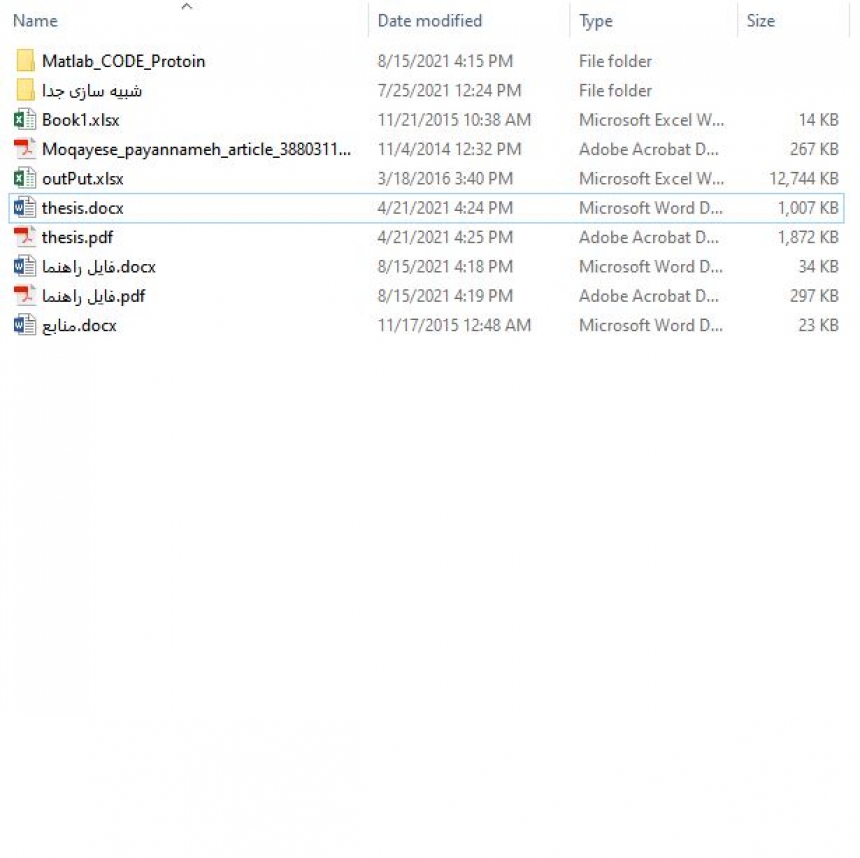This screenshot has height=858, width=860.
Task: Select the thesis.docx file name
Action: [x=83, y=208]
